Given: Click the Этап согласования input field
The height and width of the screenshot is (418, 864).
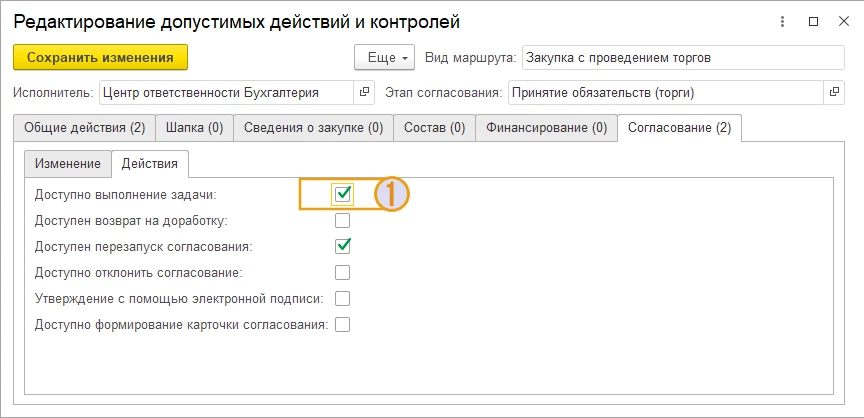Looking at the screenshot, I should [x=666, y=93].
